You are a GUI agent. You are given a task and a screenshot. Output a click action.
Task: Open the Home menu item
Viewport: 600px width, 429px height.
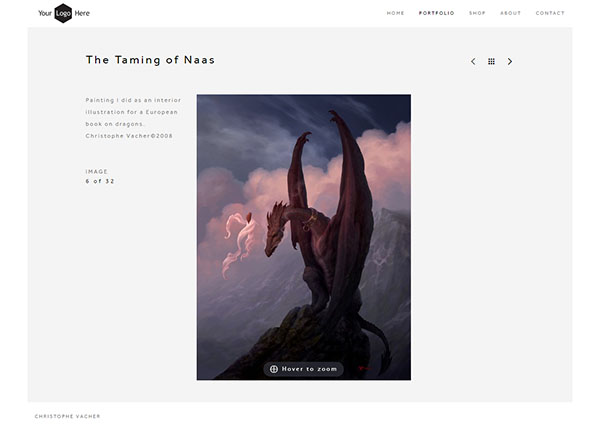point(395,13)
